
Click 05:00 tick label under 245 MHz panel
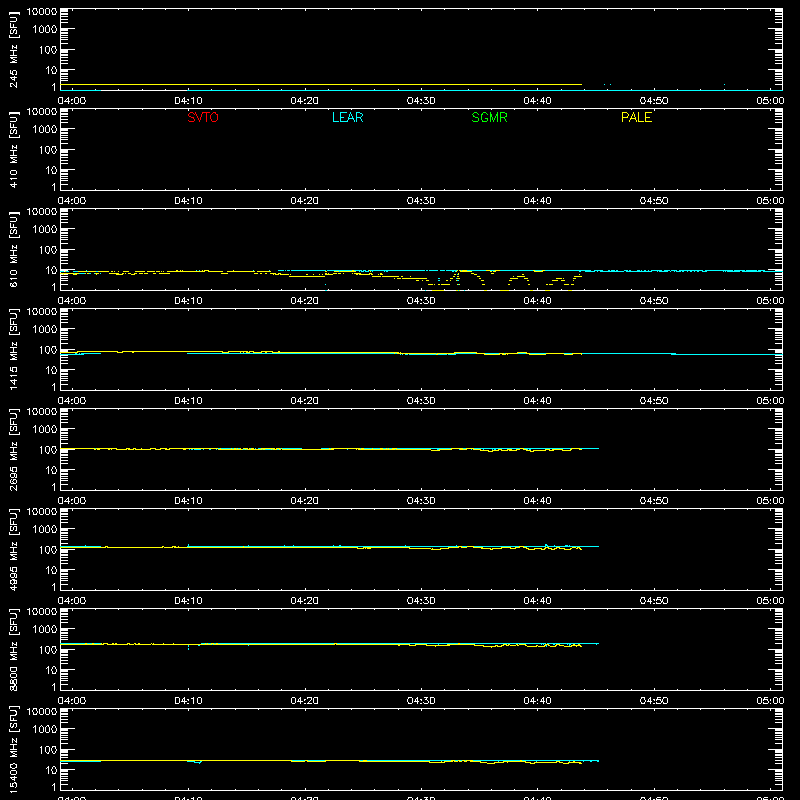point(770,101)
